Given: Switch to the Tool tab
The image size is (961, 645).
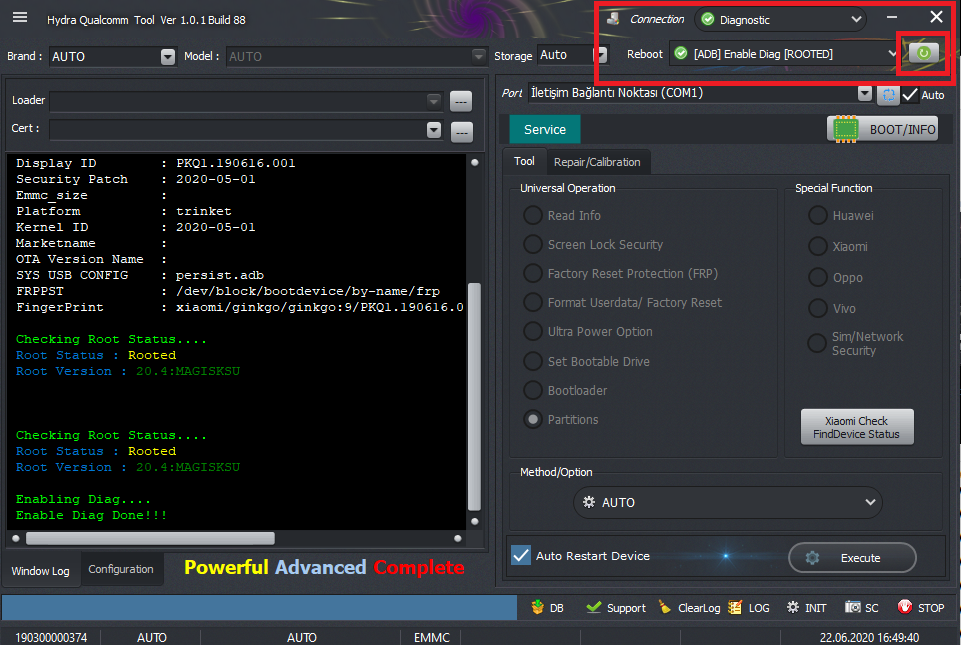Looking at the screenshot, I should [524, 161].
